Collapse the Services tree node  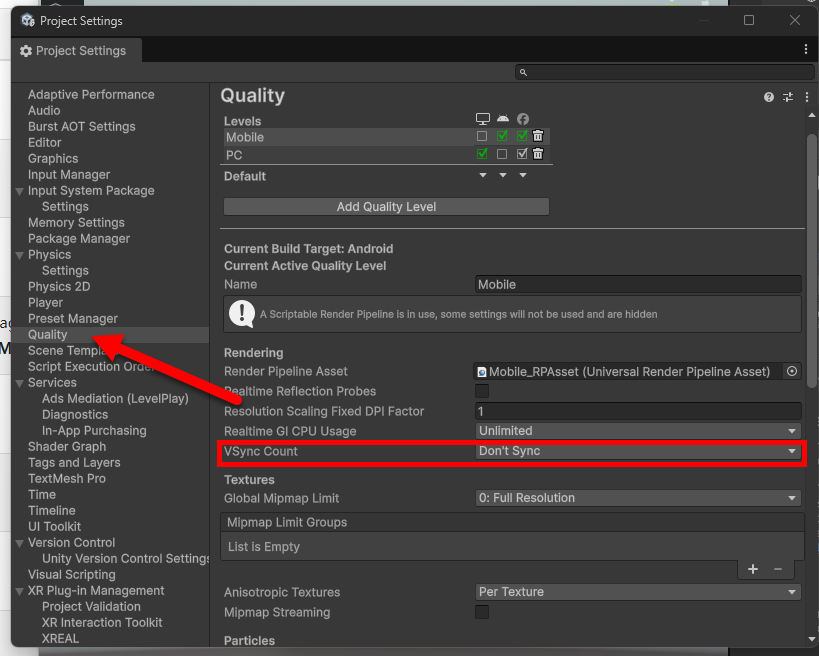pos(20,383)
